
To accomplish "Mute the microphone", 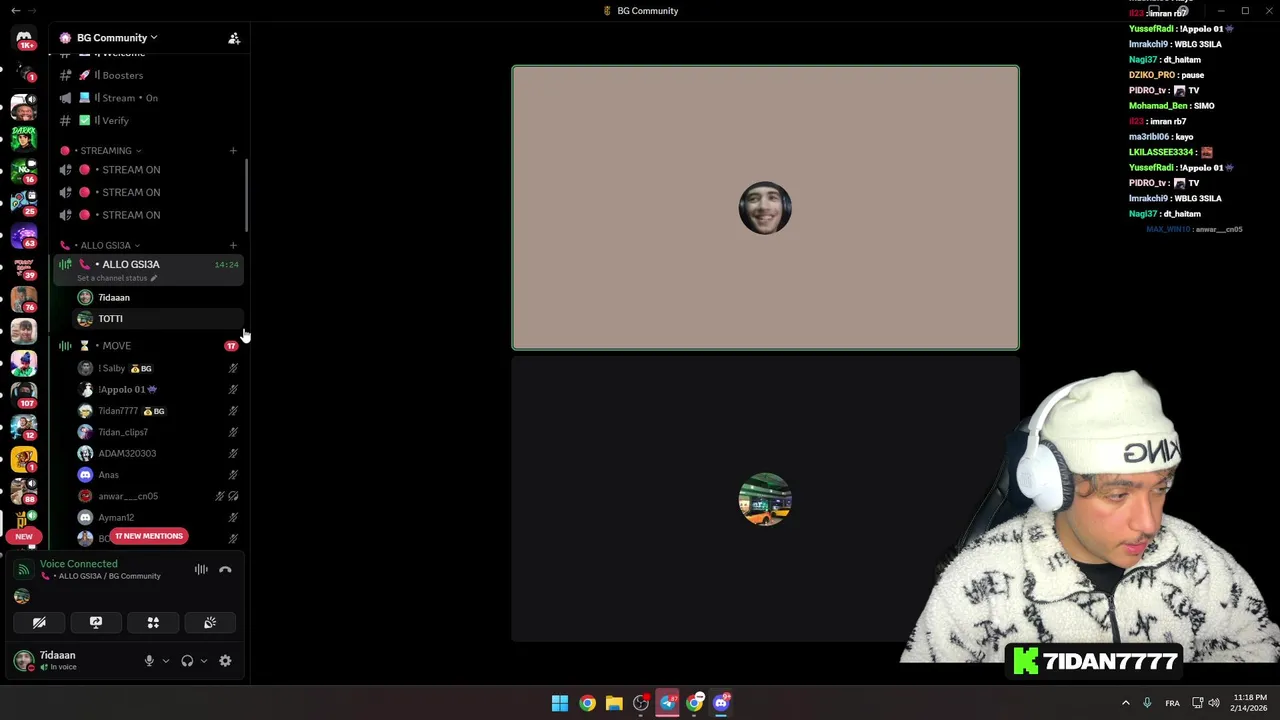I will (149, 661).
